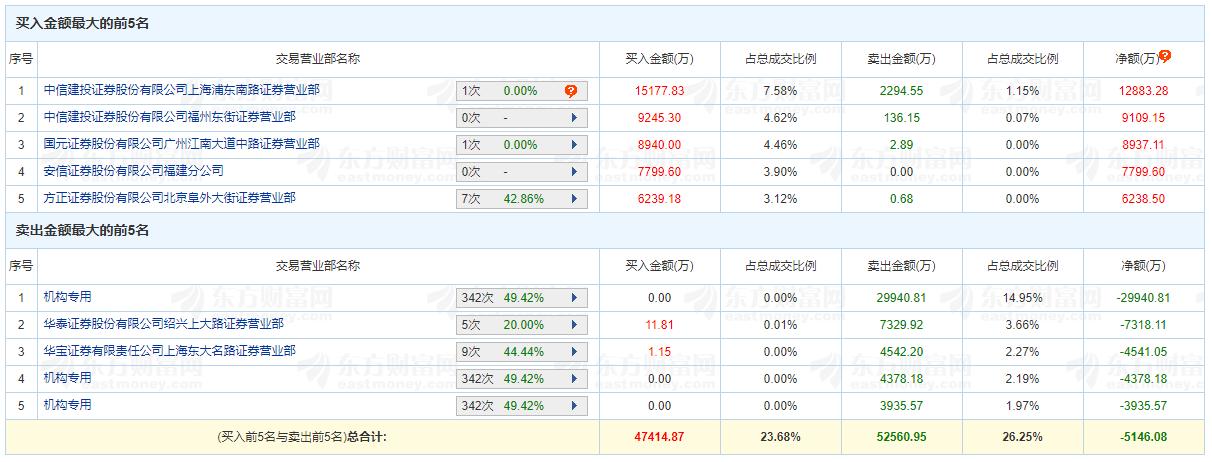Click sell amount 136.15

pyautogui.click(x=901, y=118)
